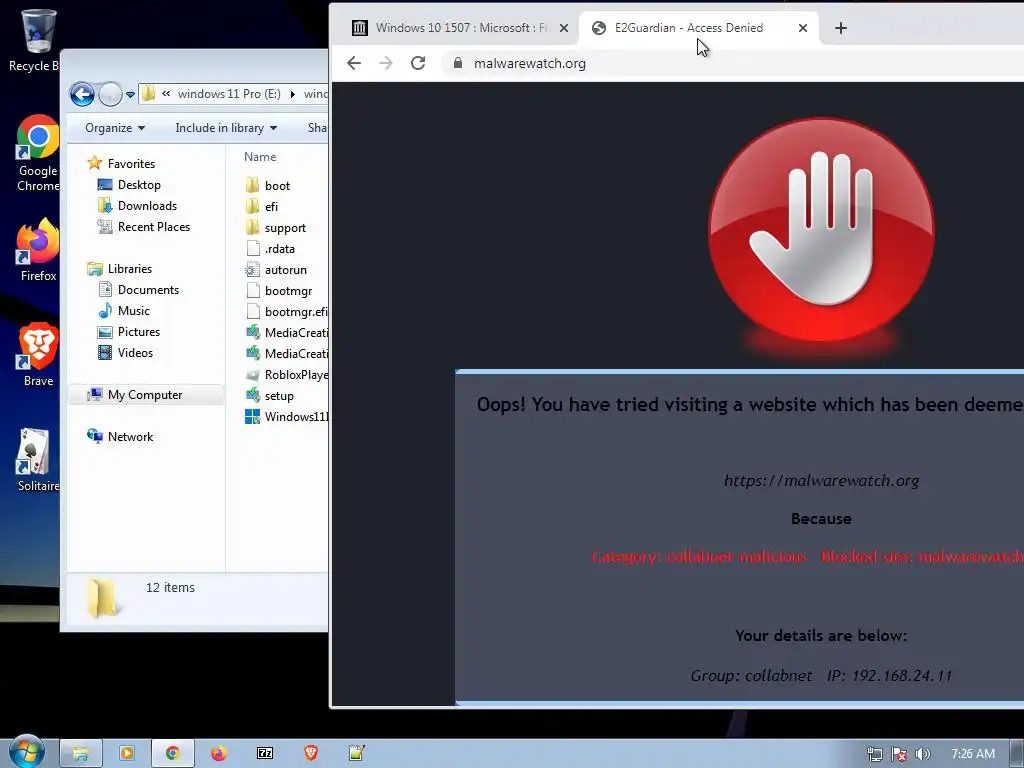
Task: Click the padlock site info icon
Action: point(458,63)
